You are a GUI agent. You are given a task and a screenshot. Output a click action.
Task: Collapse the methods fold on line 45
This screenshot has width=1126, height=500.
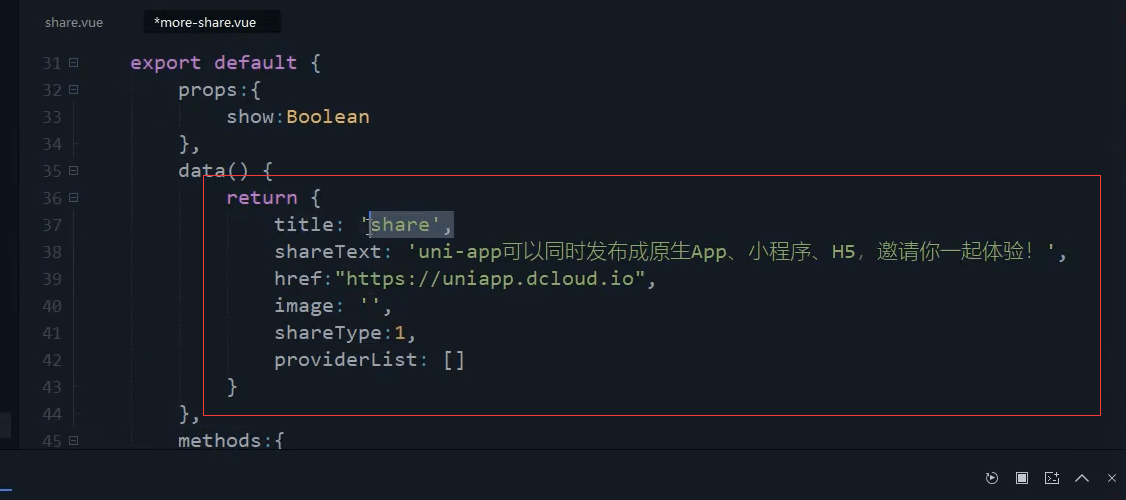tap(73, 440)
